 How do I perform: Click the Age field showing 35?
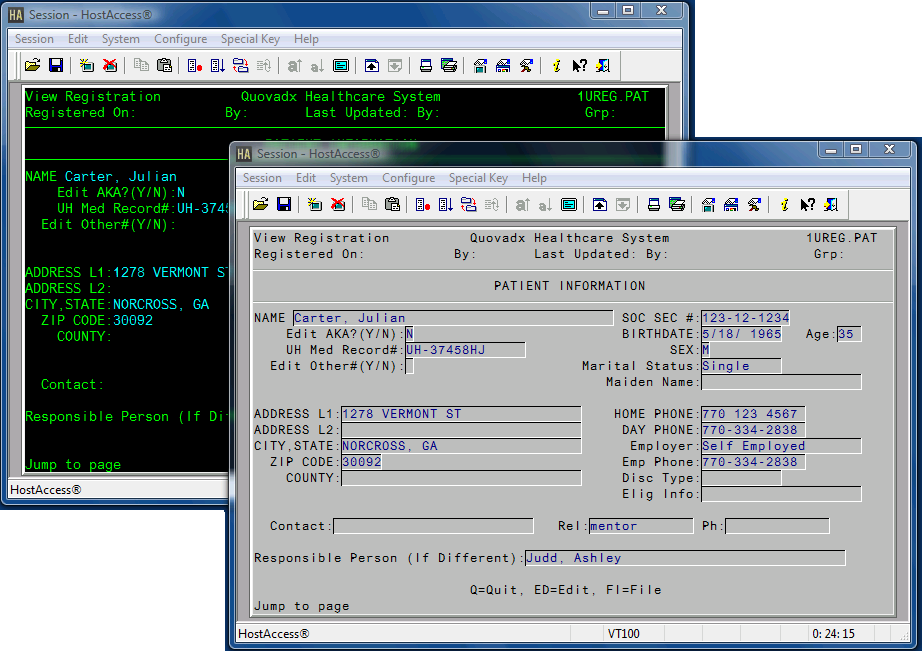tap(848, 334)
